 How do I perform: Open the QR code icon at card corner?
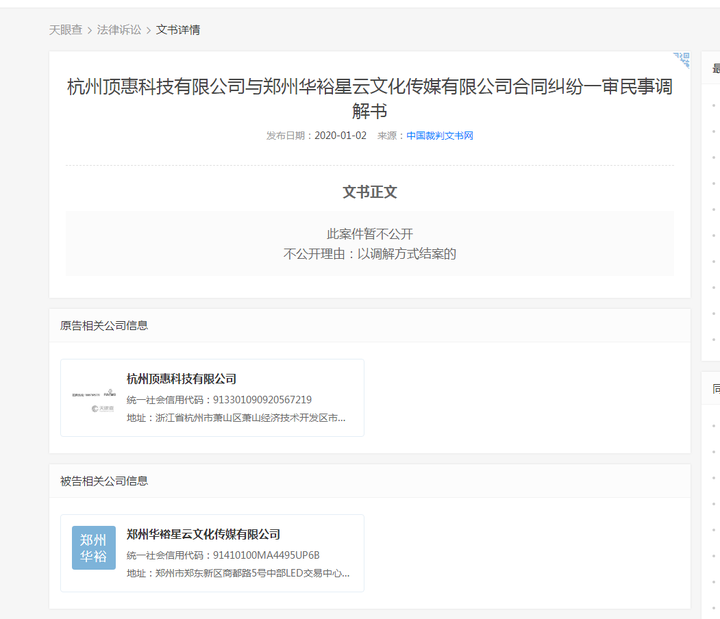(681, 60)
